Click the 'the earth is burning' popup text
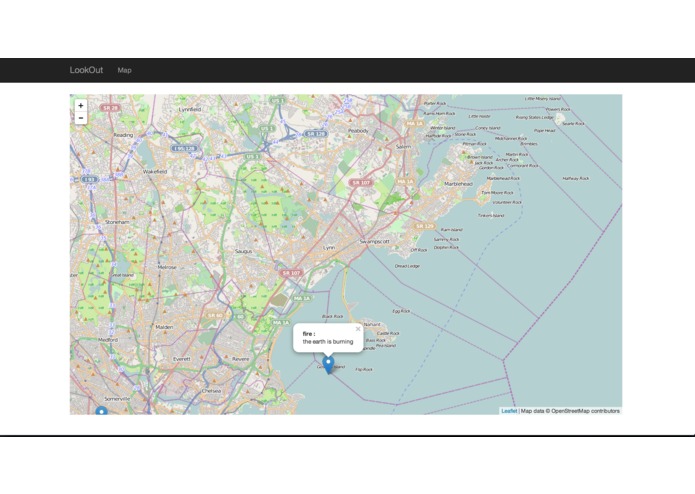 [x=328, y=342]
